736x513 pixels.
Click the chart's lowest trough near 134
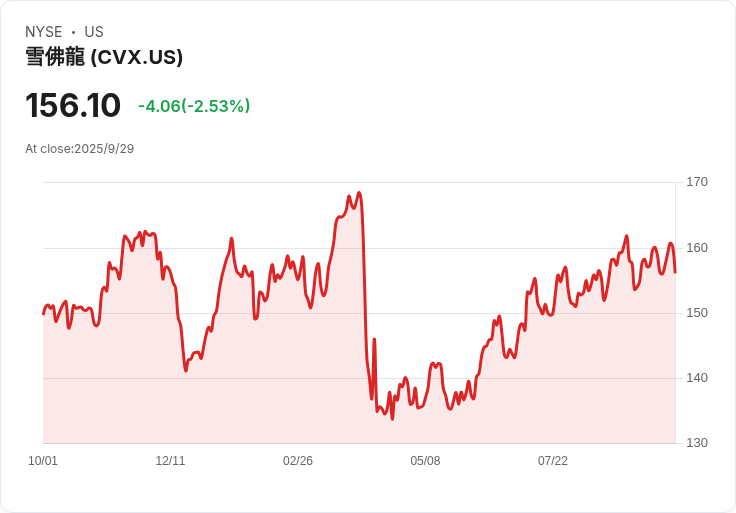(392, 419)
